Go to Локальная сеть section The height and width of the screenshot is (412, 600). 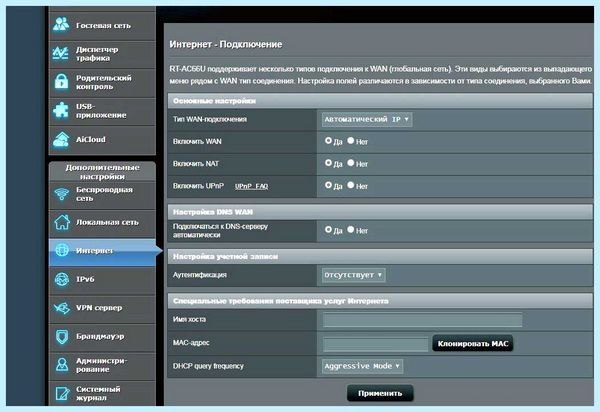click(x=102, y=223)
